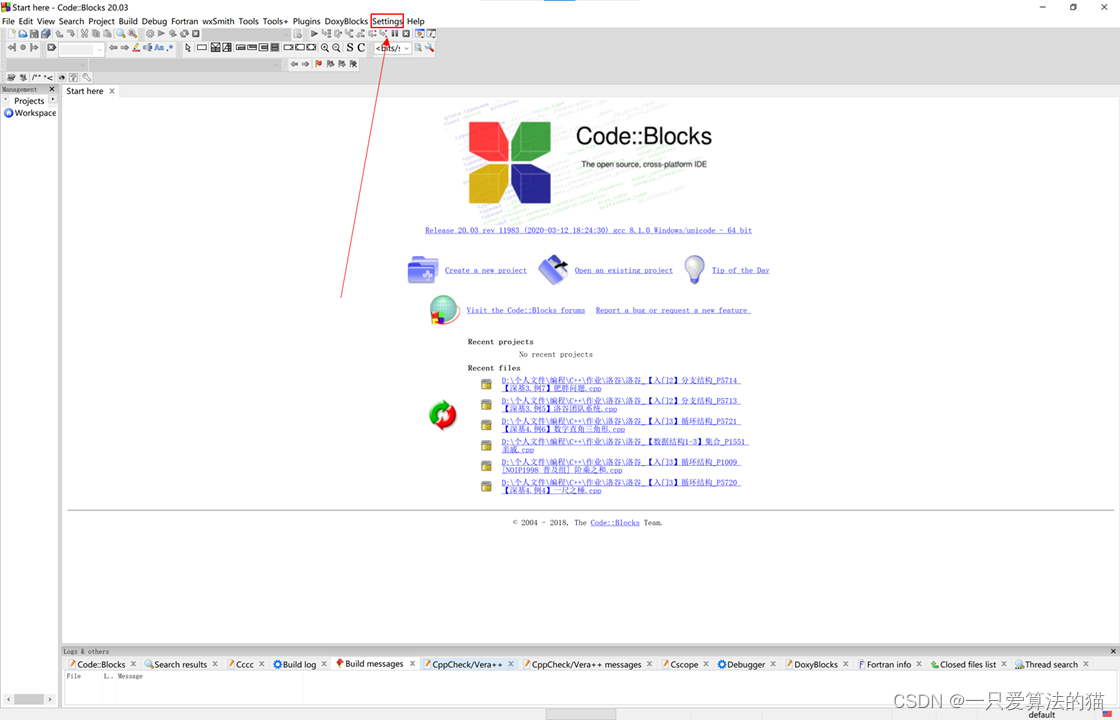Toggle Match case (Aa) search option

point(159,48)
